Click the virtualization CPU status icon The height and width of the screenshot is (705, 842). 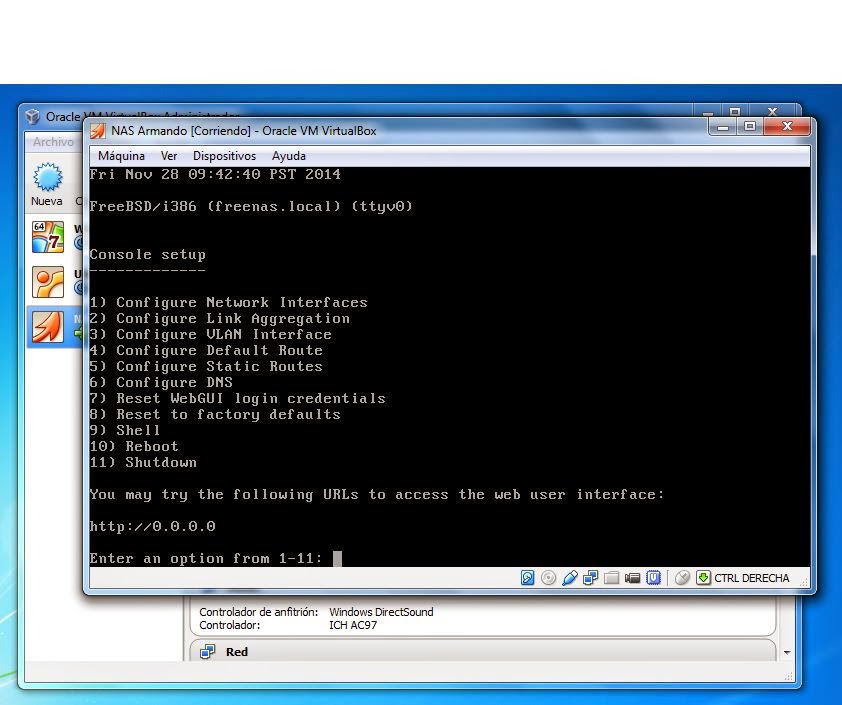pyautogui.click(x=653, y=578)
